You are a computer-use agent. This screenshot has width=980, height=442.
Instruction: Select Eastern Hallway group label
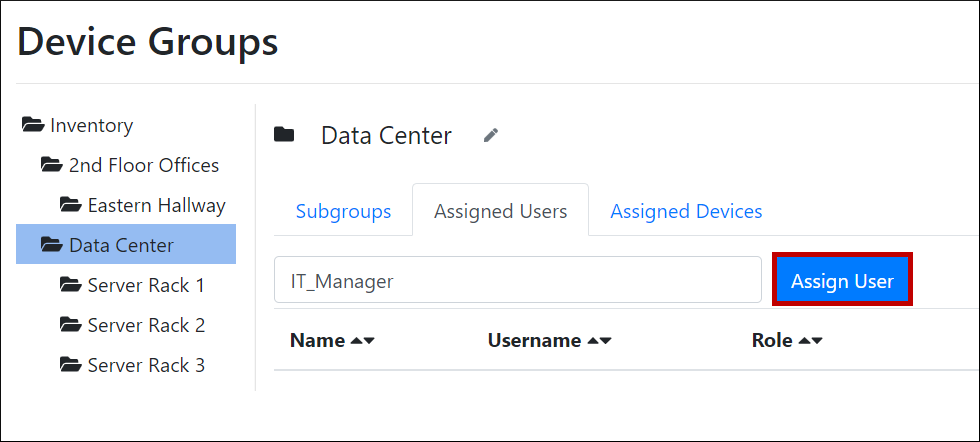pyautogui.click(x=156, y=205)
